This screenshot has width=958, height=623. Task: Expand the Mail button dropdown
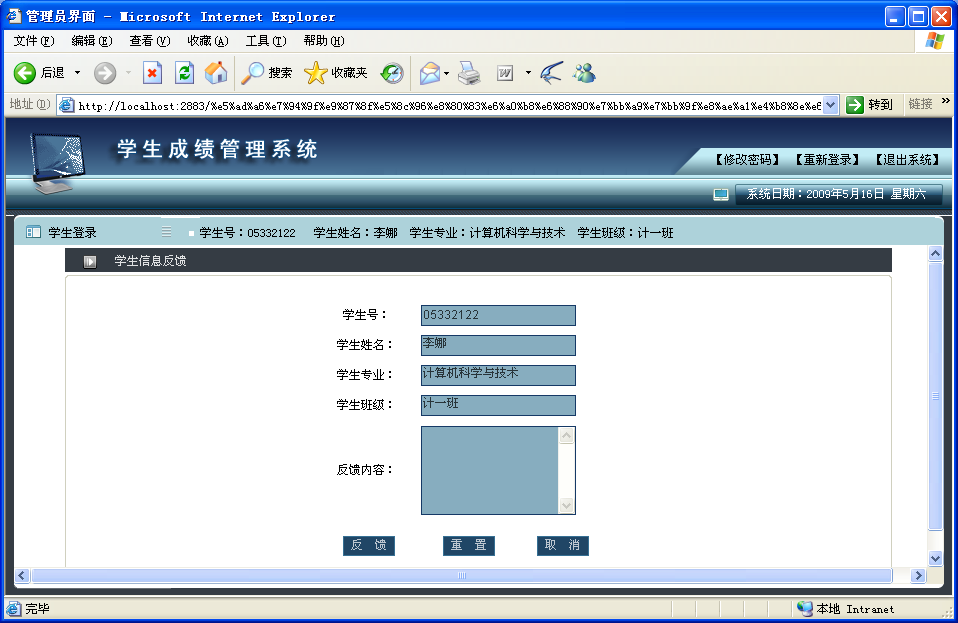(x=447, y=73)
